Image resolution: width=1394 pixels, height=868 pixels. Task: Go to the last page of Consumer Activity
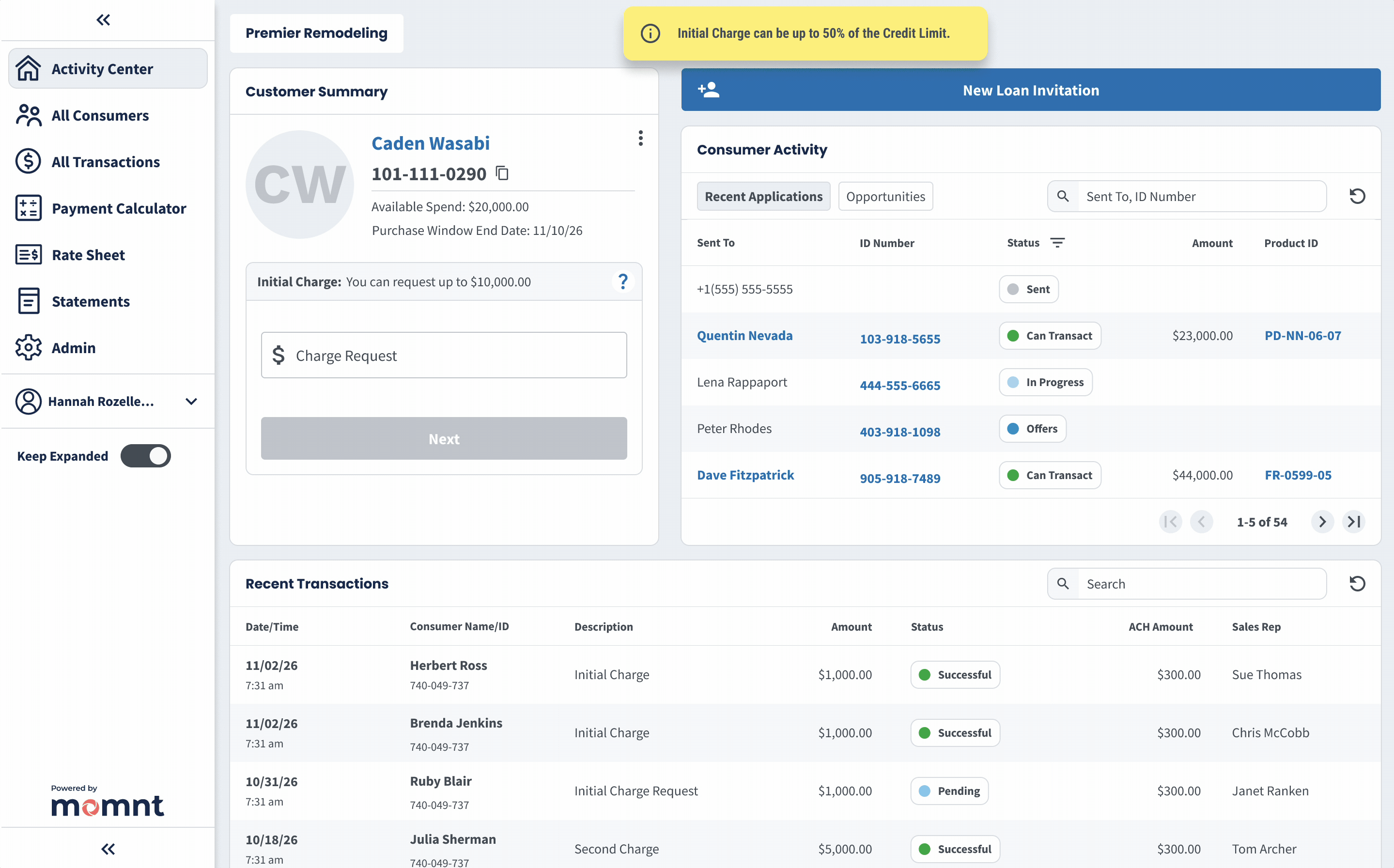tap(1354, 521)
